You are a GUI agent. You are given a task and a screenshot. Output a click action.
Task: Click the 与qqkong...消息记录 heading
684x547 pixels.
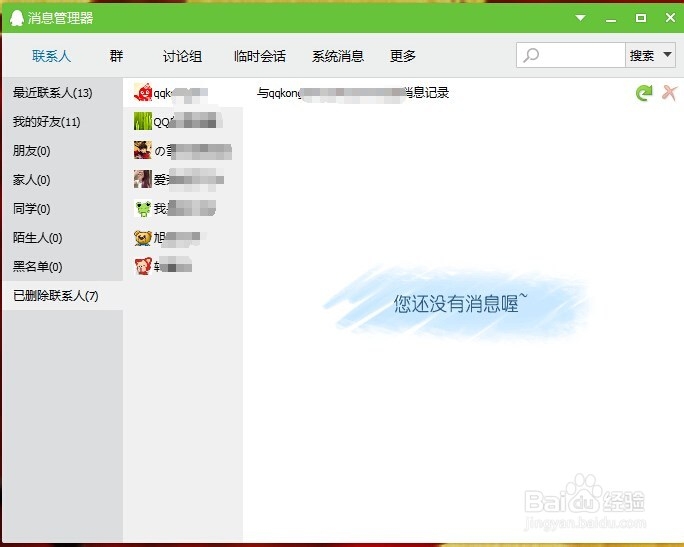352,92
